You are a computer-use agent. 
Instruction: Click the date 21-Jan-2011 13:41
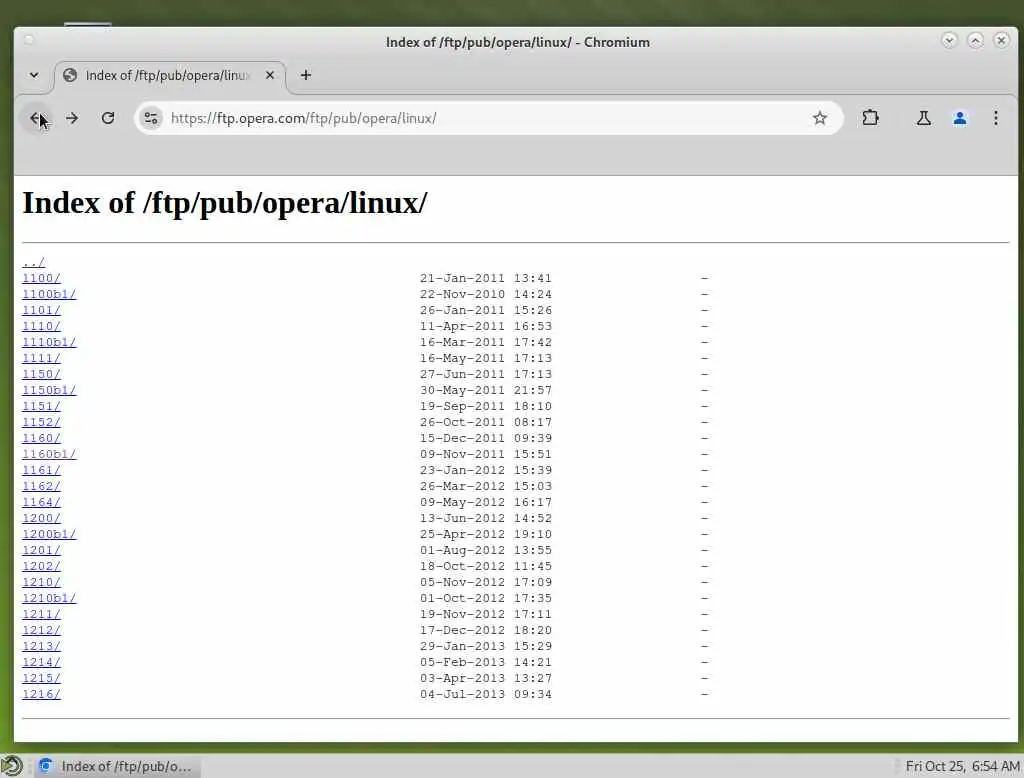tap(486, 278)
